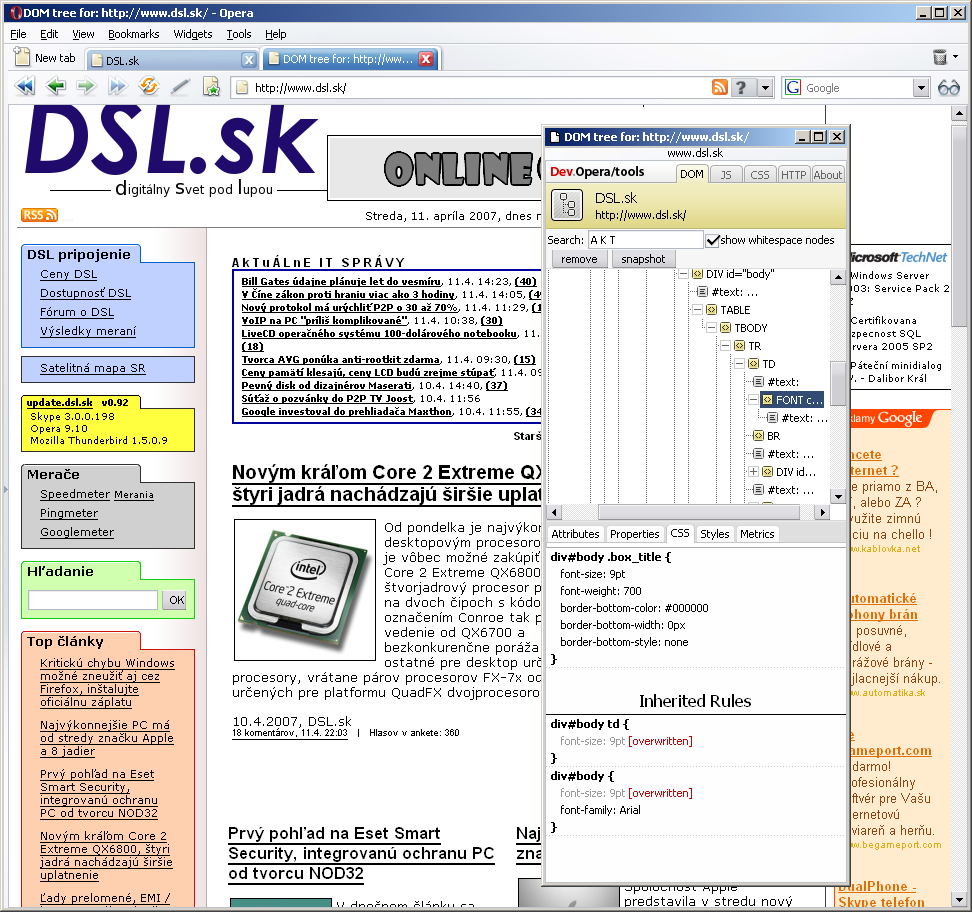Click the Opera logo in the title bar
The image size is (972, 912).
(15, 13)
